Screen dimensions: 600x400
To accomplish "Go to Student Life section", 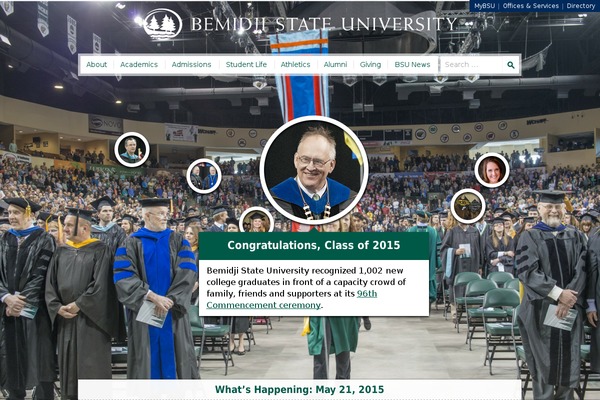I will [x=246, y=65].
